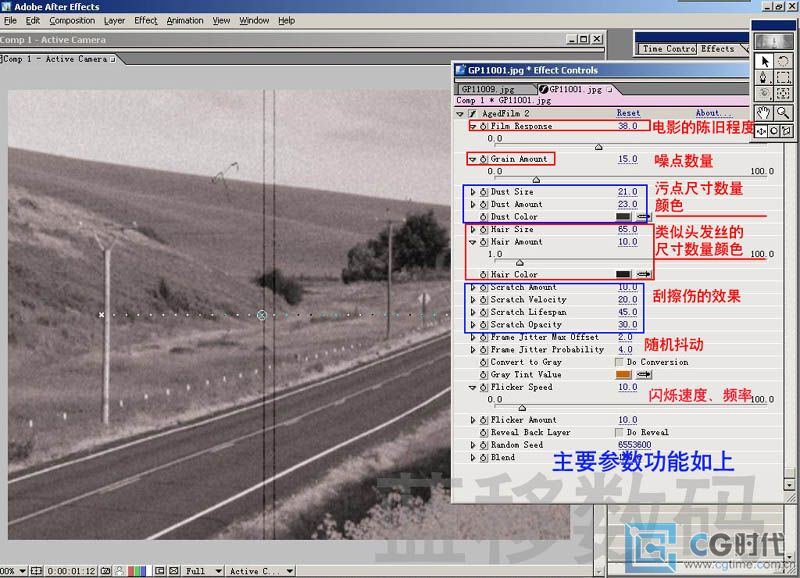Open the Composition menu
Image resolution: width=800 pixels, height=578 pixels.
click(x=72, y=20)
